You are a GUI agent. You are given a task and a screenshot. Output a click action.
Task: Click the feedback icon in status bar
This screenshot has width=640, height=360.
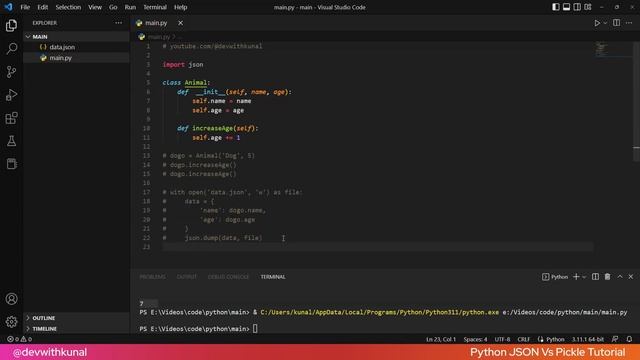coord(615,339)
